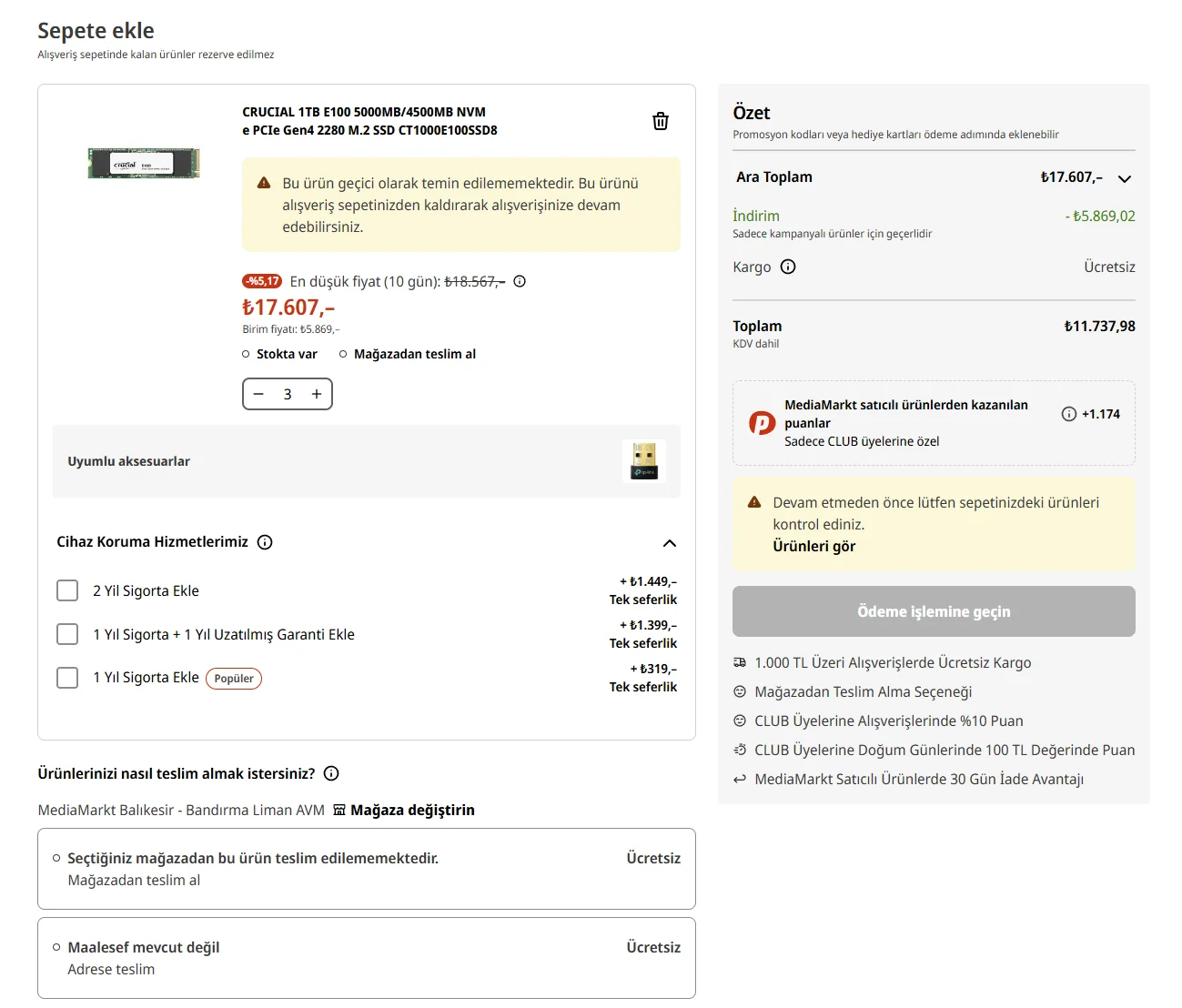The height and width of the screenshot is (1008, 1182).
Task: Expand the Ara Toplam breakdown chevron
Action: coord(1125,178)
